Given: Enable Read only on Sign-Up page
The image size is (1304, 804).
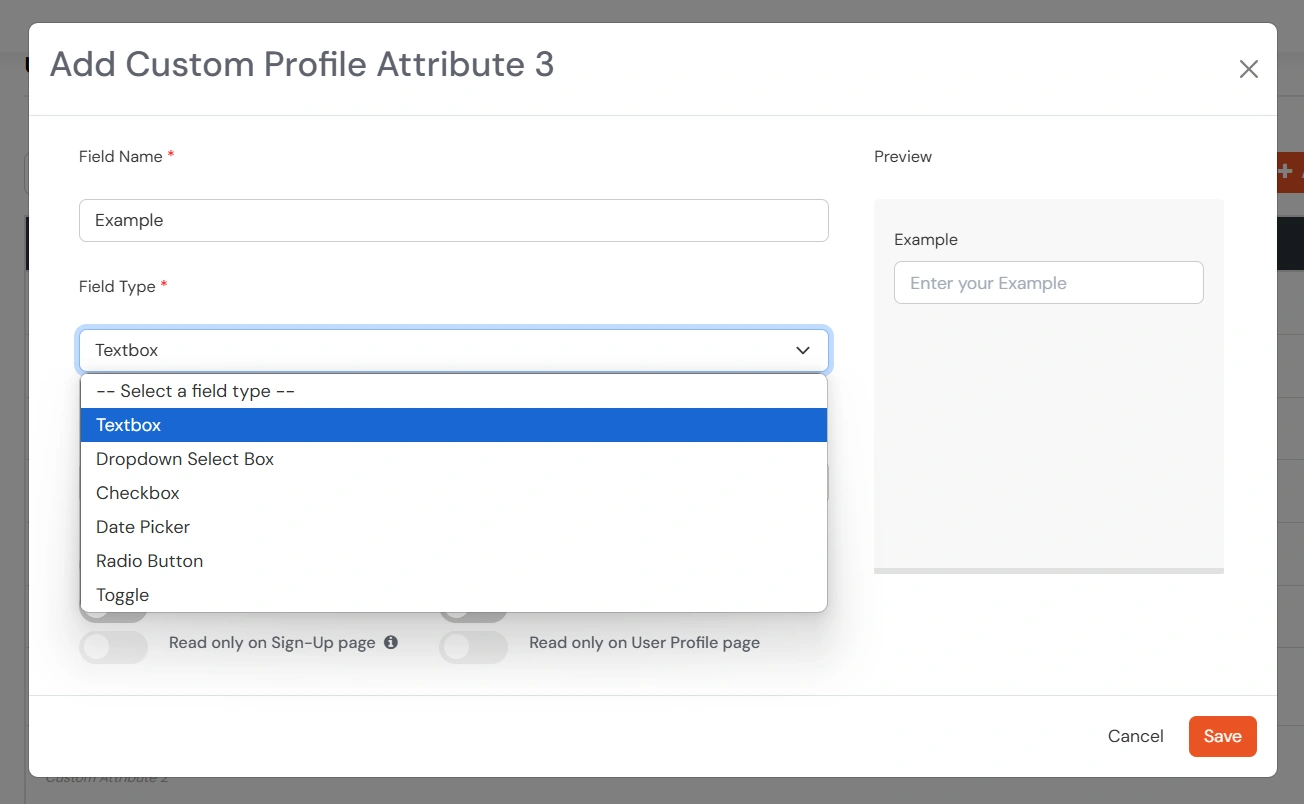Looking at the screenshot, I should (x=113, y=647).
